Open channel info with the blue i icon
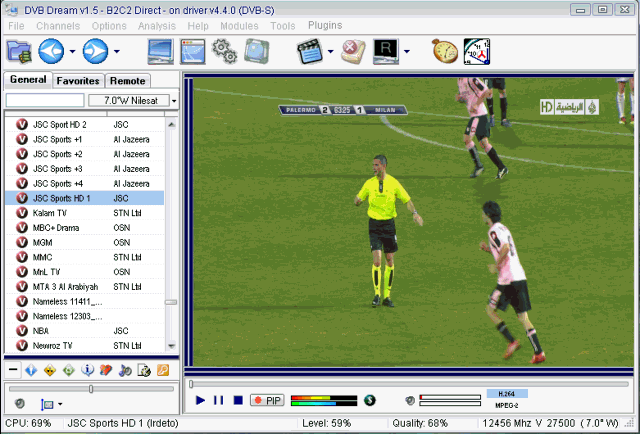The height and width of the screenshot is (434, 640). 87,370
